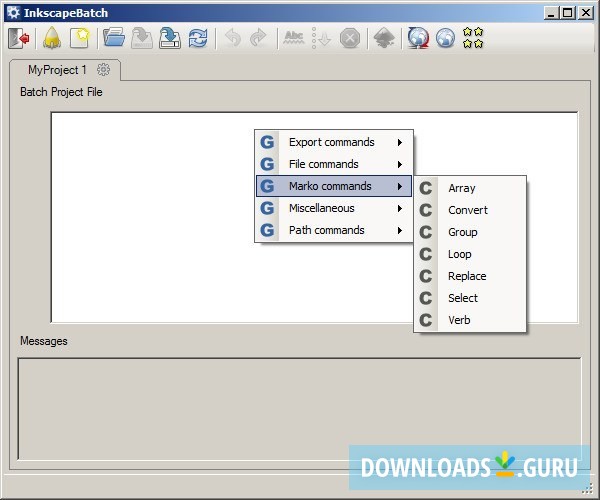
Task: Open Miscellaneous submenu
Action: click(334, 208)
